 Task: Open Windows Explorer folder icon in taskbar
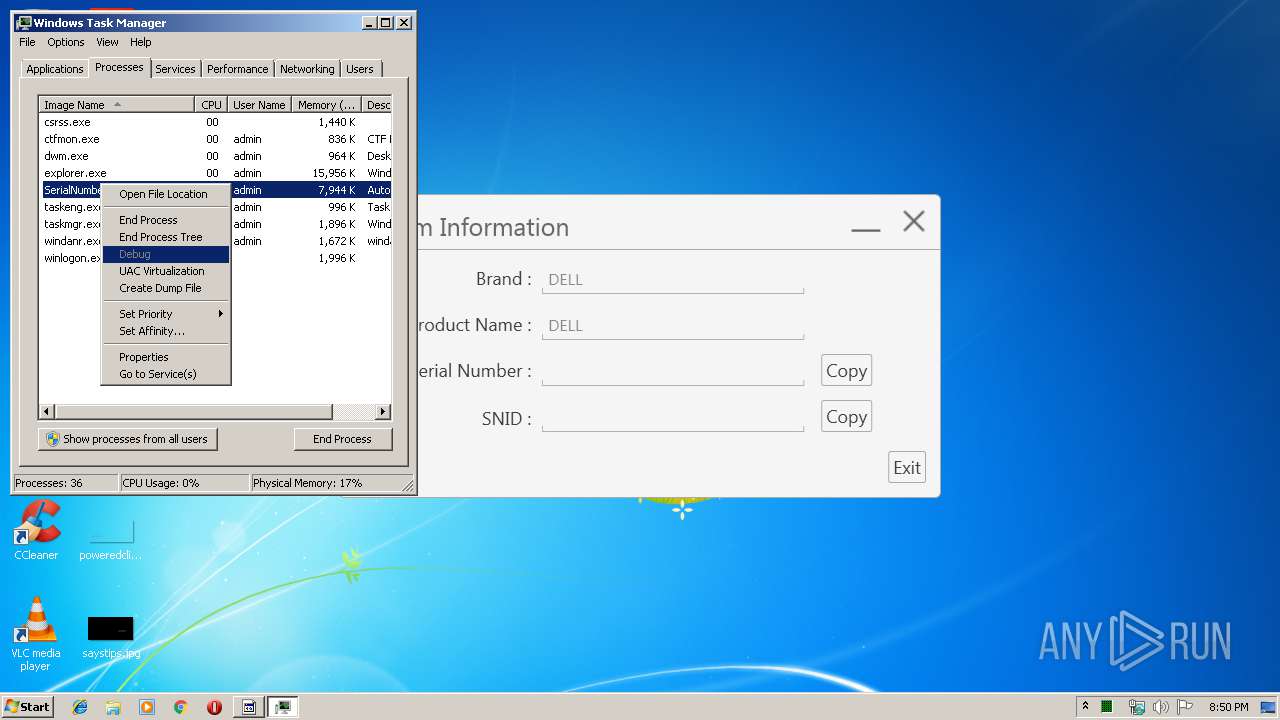click(x=113, y=707)
